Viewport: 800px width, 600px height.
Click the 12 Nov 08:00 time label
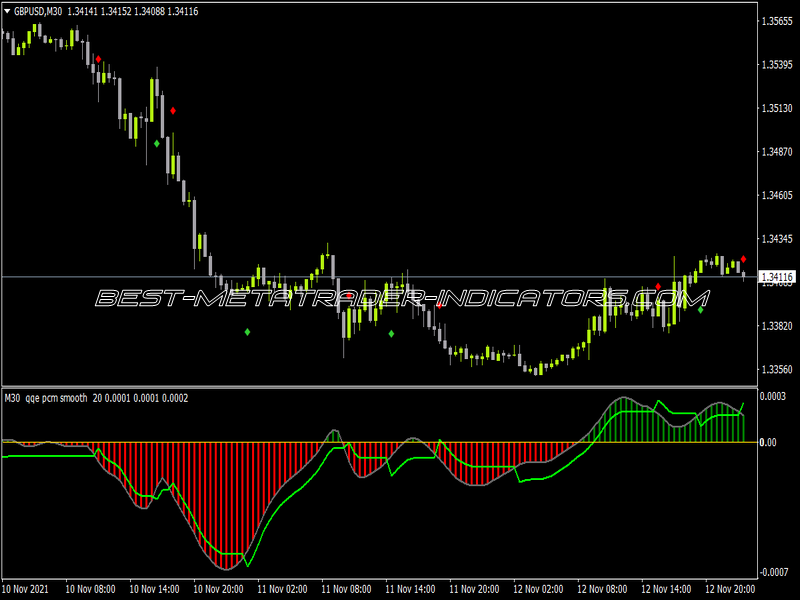pyautogui.click(x=603, y=589)
